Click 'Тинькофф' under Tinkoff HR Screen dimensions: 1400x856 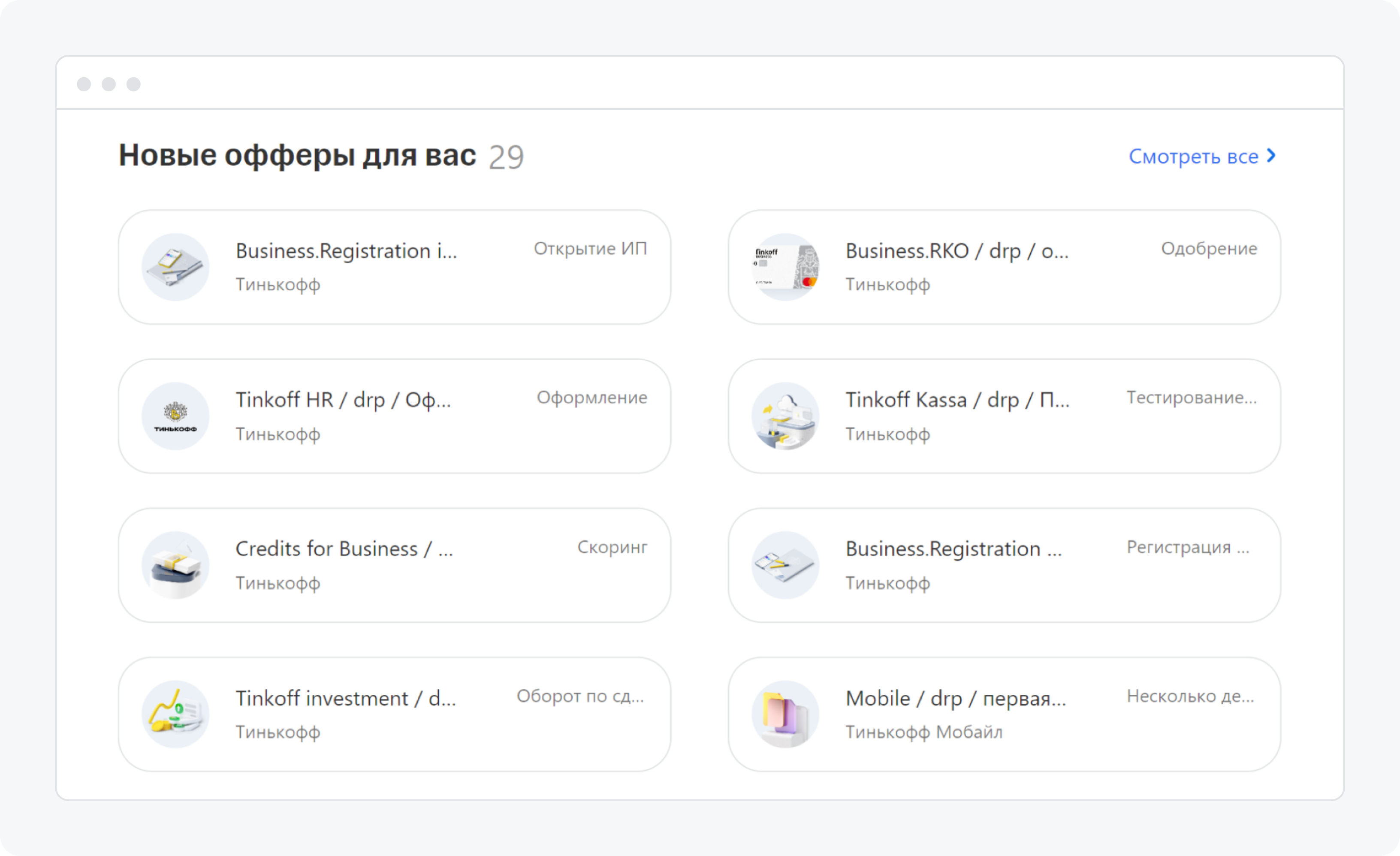click(278, 434)
